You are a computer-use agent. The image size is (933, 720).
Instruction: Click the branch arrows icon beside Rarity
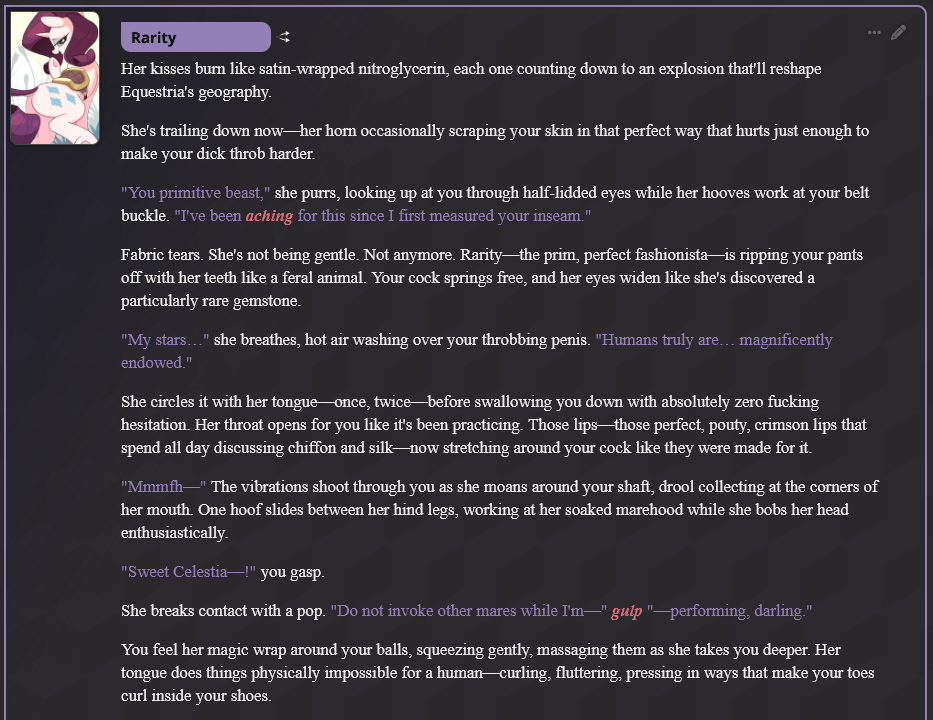pyautogui.click(x=284, y=37)
